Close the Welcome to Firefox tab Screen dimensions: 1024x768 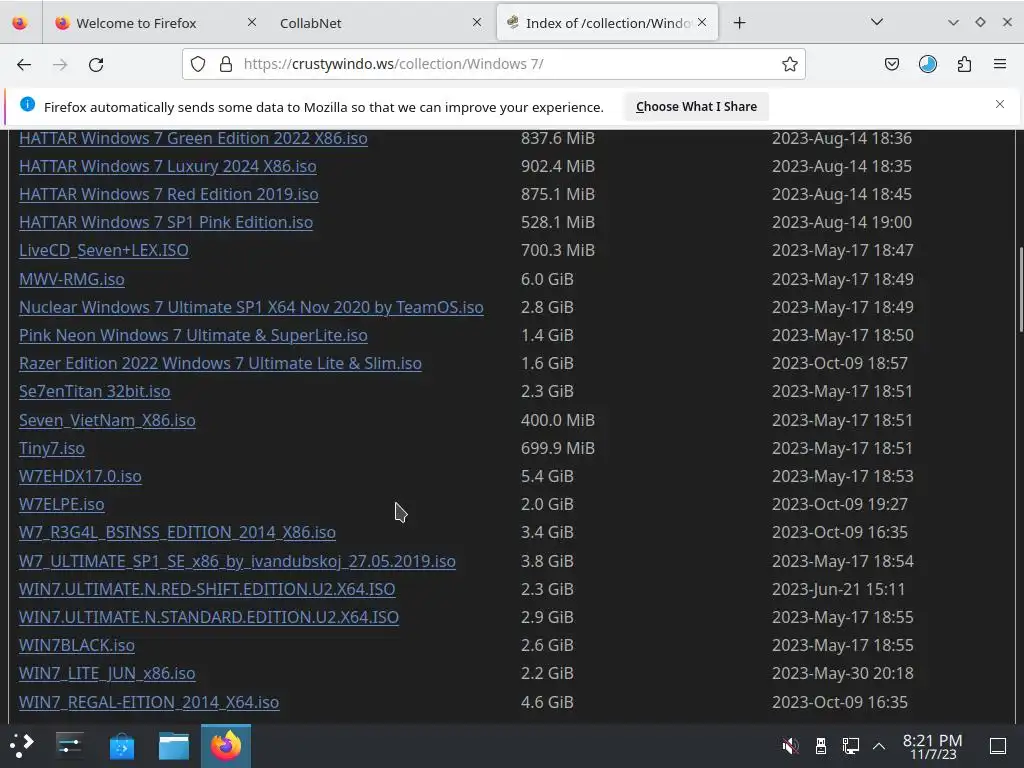click(252, 22)
